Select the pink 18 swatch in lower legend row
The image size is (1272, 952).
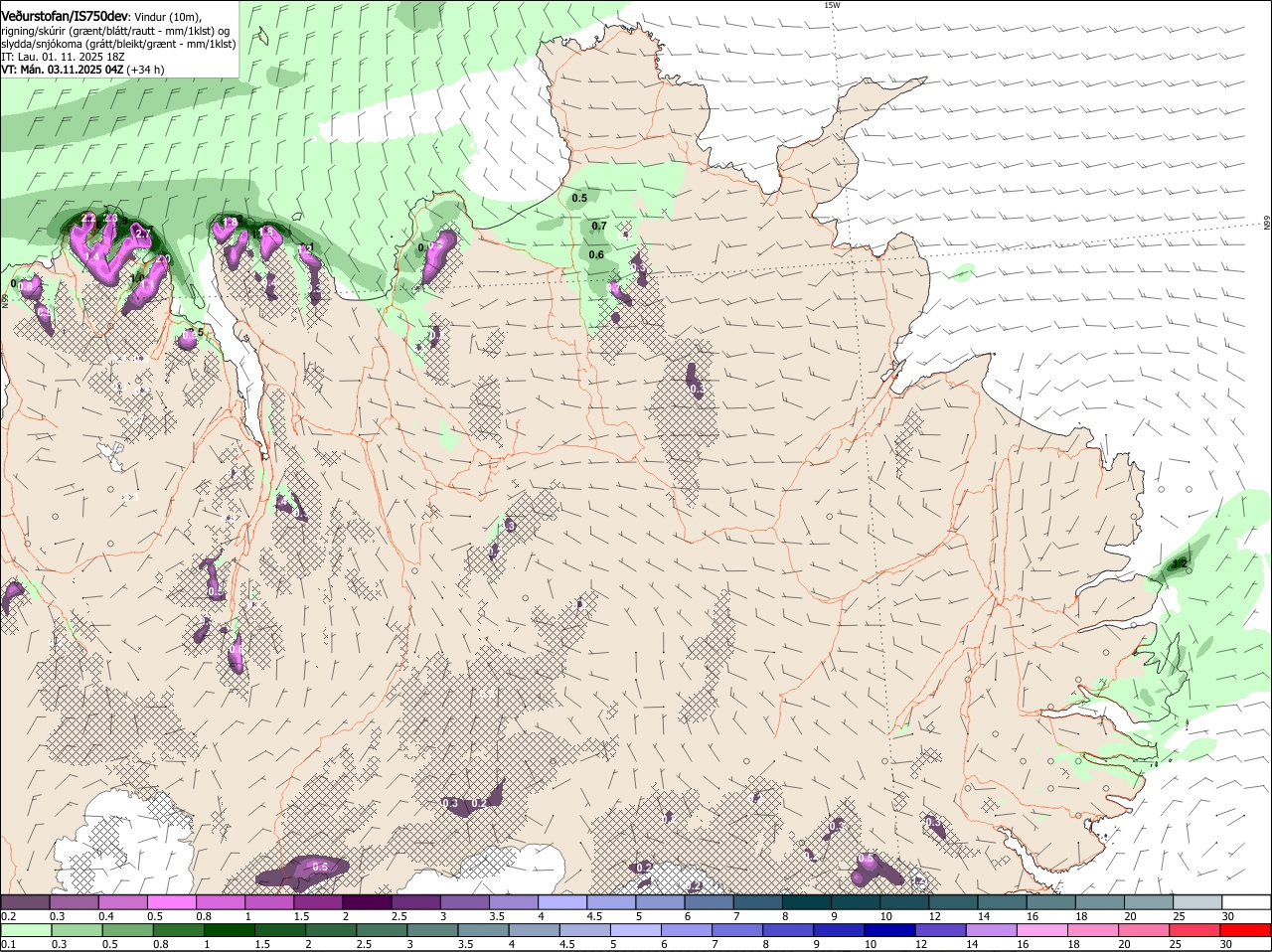(1096, 929)
